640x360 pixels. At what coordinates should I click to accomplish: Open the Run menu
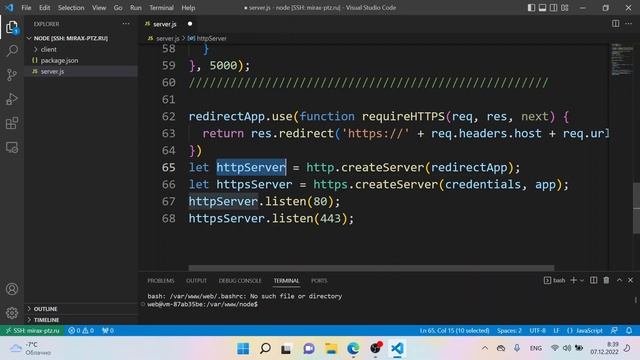coord(136,8)
